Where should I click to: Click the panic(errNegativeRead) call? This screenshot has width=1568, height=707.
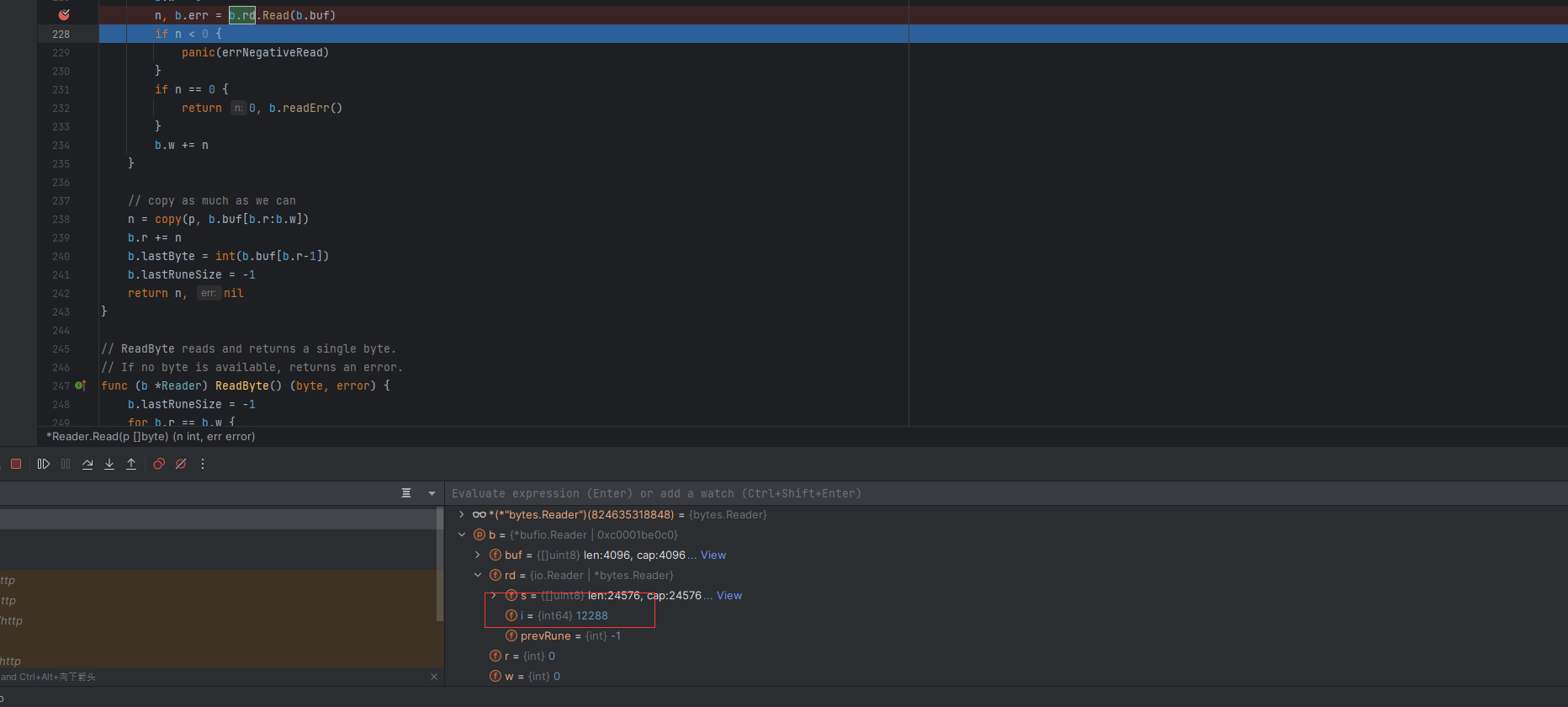(x=256, y=52)
